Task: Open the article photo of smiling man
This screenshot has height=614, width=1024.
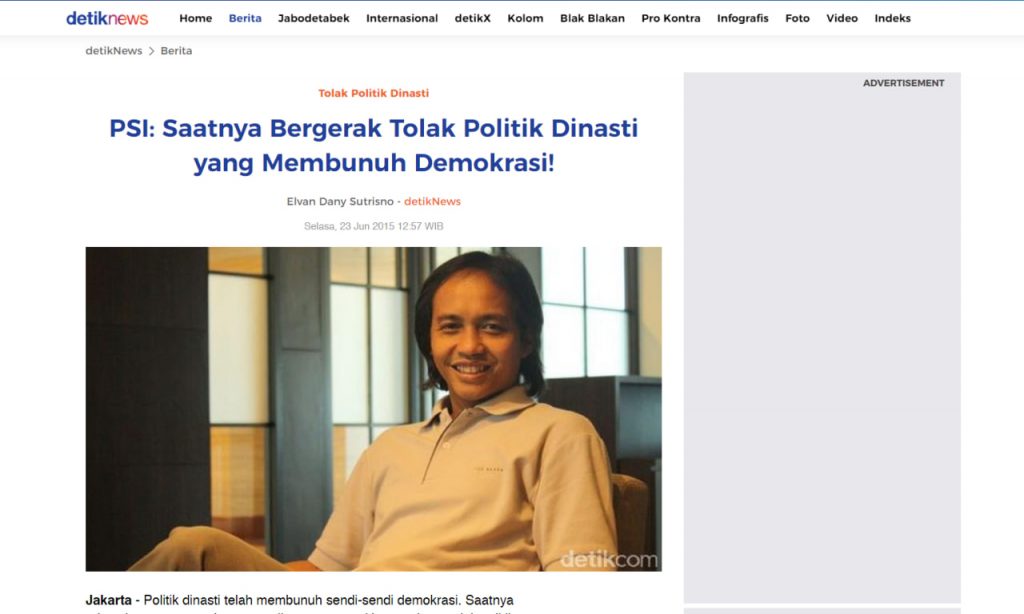Action: 374,409
